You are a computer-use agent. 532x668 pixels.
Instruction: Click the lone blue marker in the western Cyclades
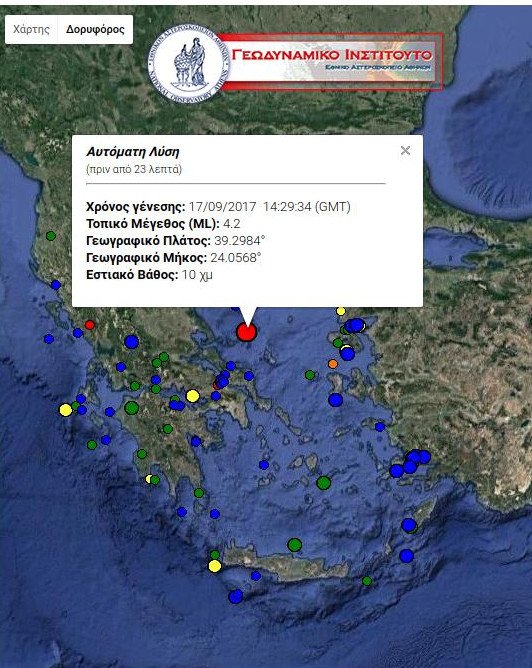pyautogui.click(x=264, y=465)
